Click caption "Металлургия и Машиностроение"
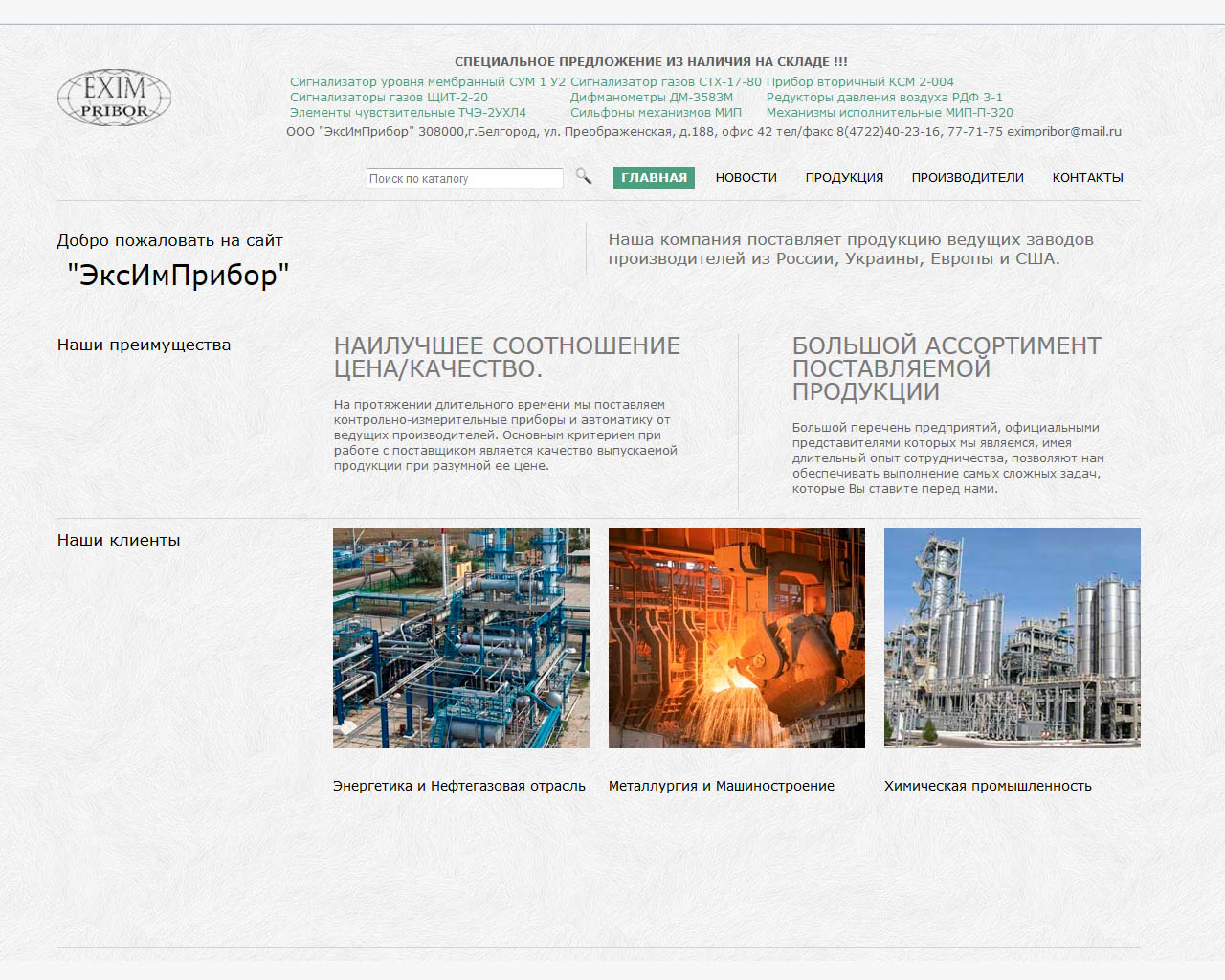 [x=722, y=786]
